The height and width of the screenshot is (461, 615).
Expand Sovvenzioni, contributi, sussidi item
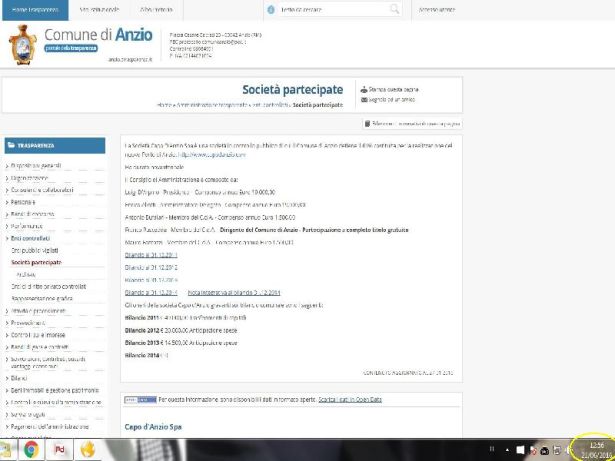pos(47,363)
